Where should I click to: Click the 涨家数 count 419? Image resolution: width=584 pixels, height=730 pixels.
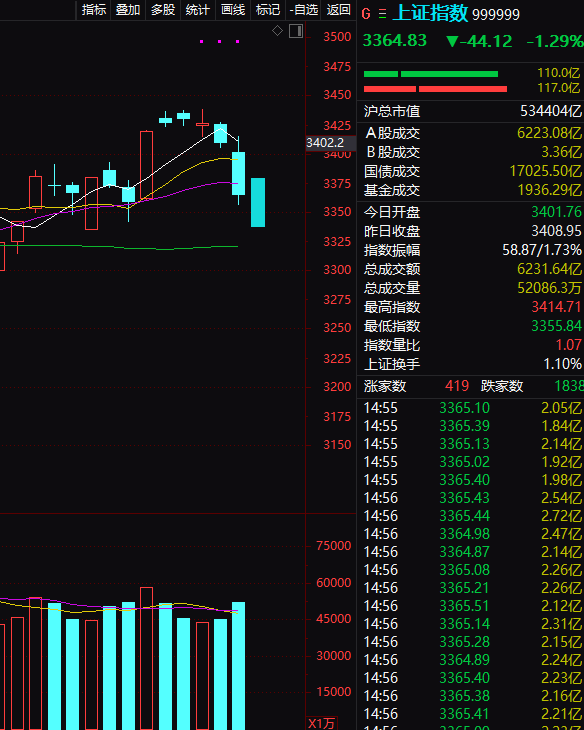[x=457, y=386]
